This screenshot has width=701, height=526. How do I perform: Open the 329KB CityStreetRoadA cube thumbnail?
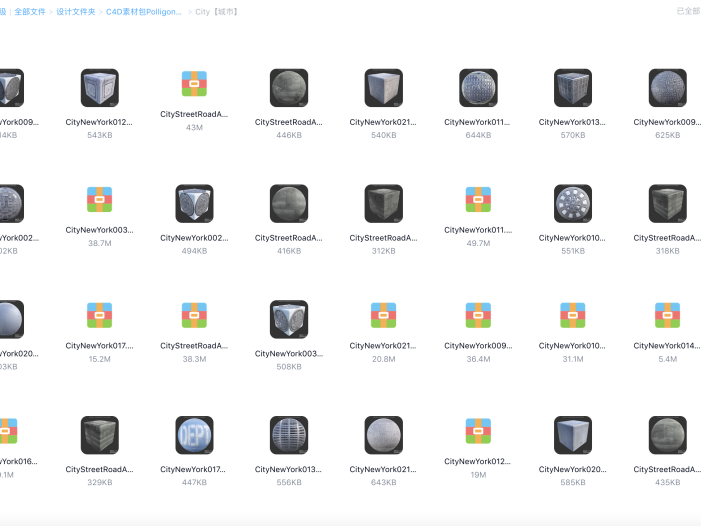[99, 436]
